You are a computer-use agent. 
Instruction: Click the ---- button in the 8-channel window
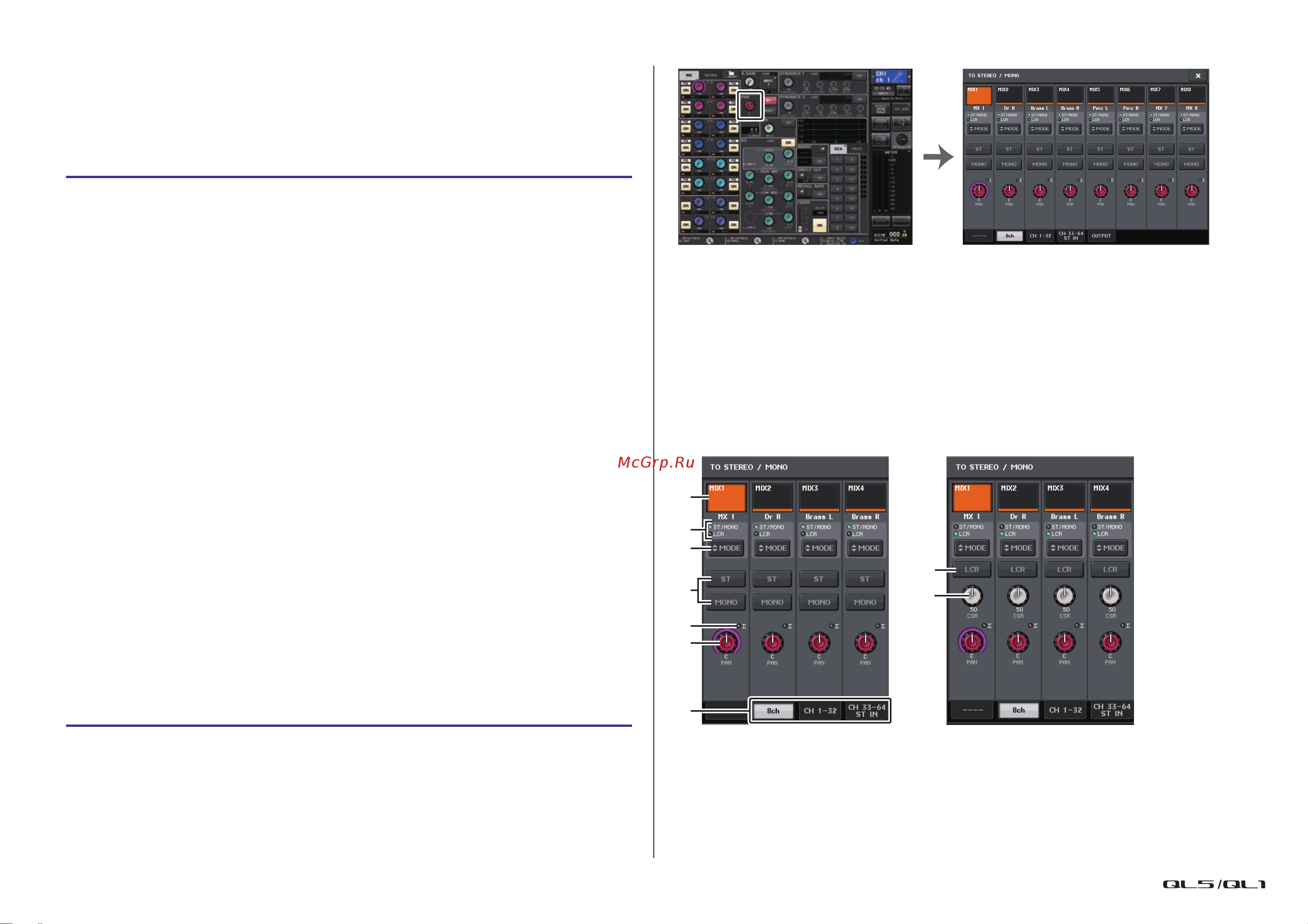coord(979,236)
